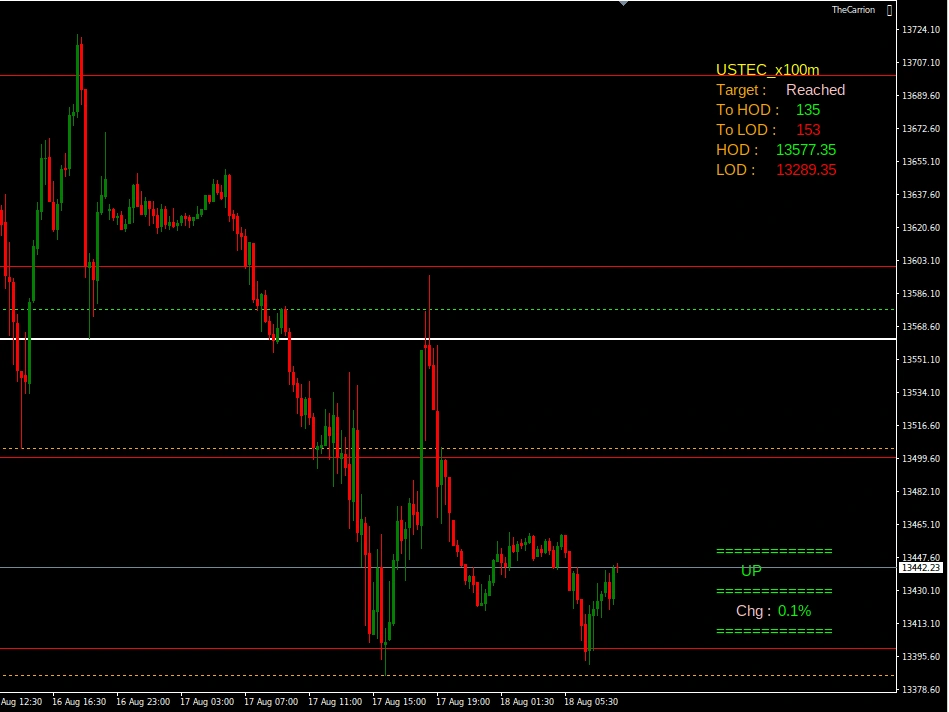Click the chart shift triangle marker
The width and height of the screenshot is (949, 712).
coord(623,3)
